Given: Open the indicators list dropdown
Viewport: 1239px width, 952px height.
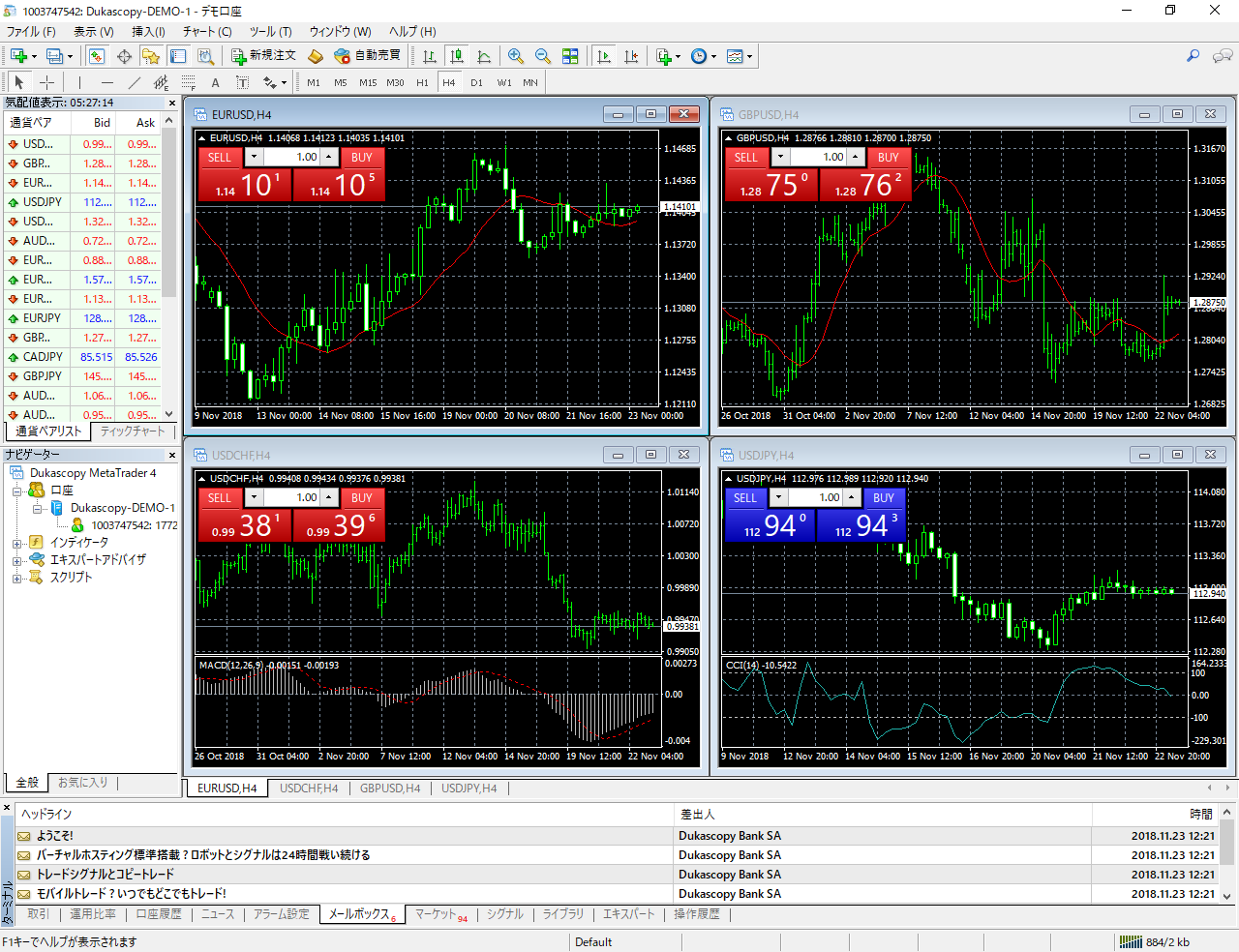Looking at the screenshot, I should 668,56.
